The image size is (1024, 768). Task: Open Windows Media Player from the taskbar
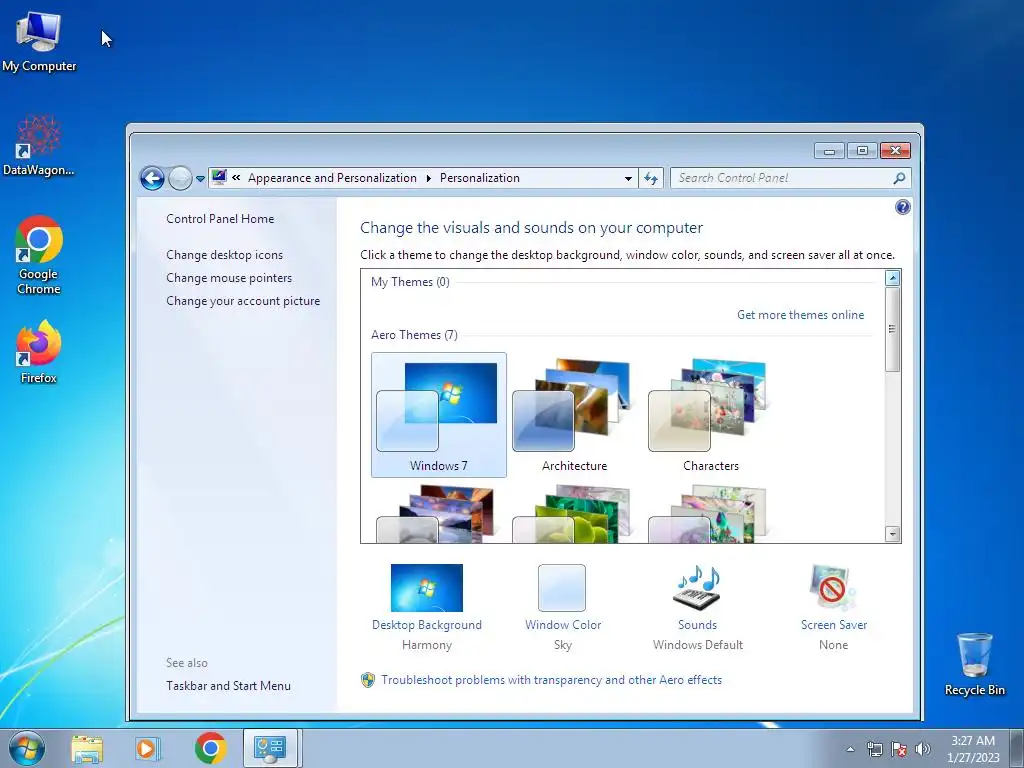(x=148, y=748)
